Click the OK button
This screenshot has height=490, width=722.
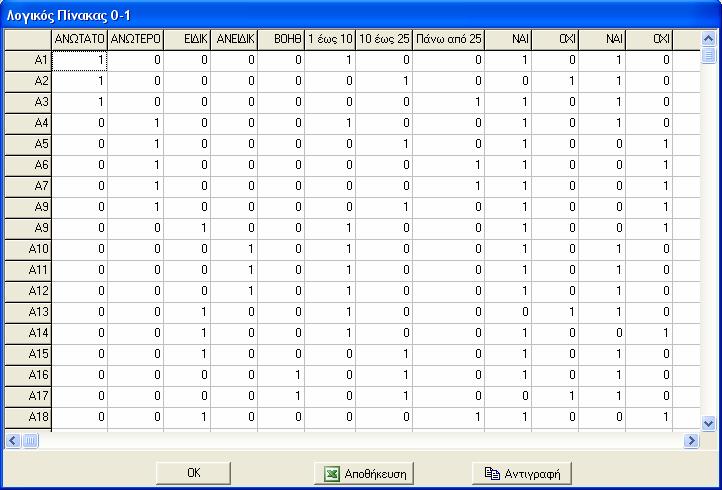tap(193, 473)
